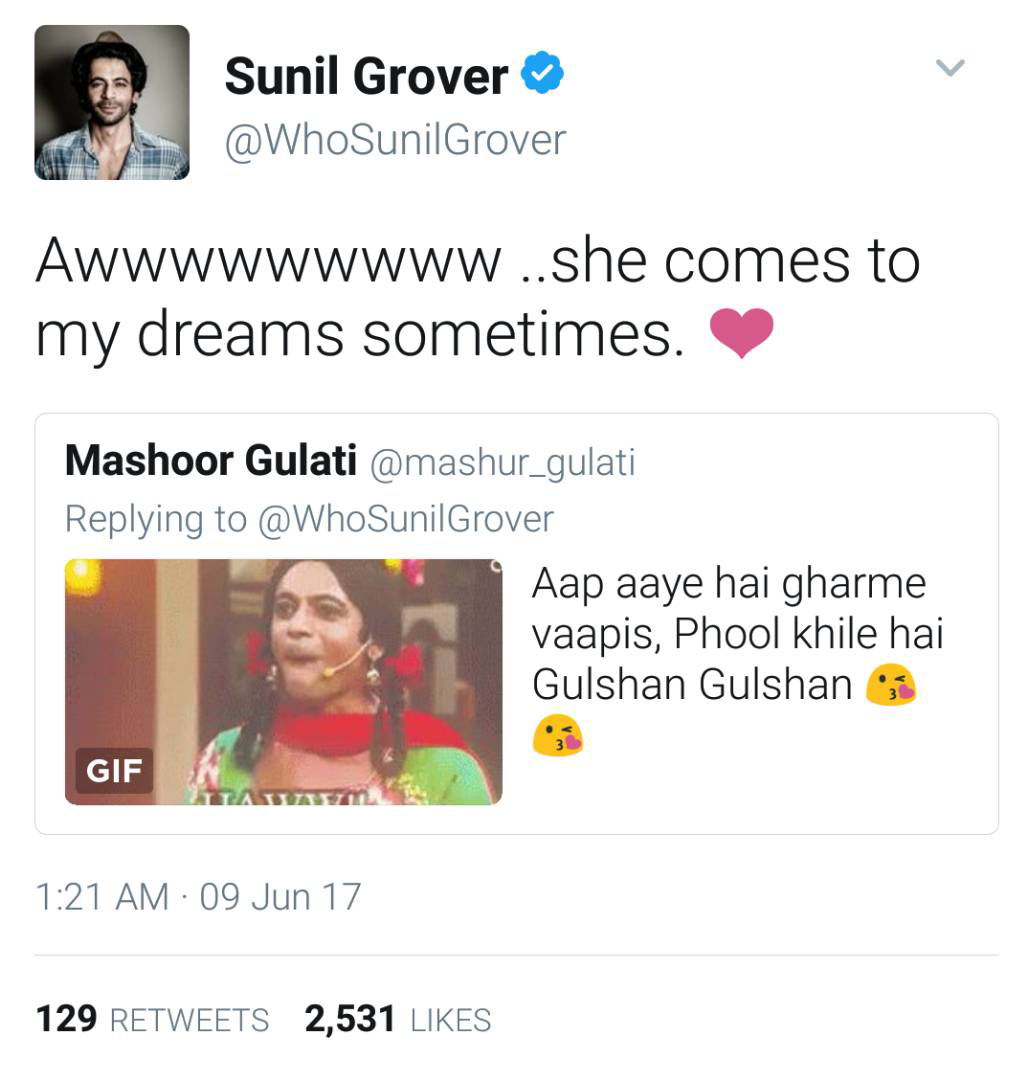View the 129 Retweets list
The height and width of the screenshot is (1080, 1027).
[152, 1019]
